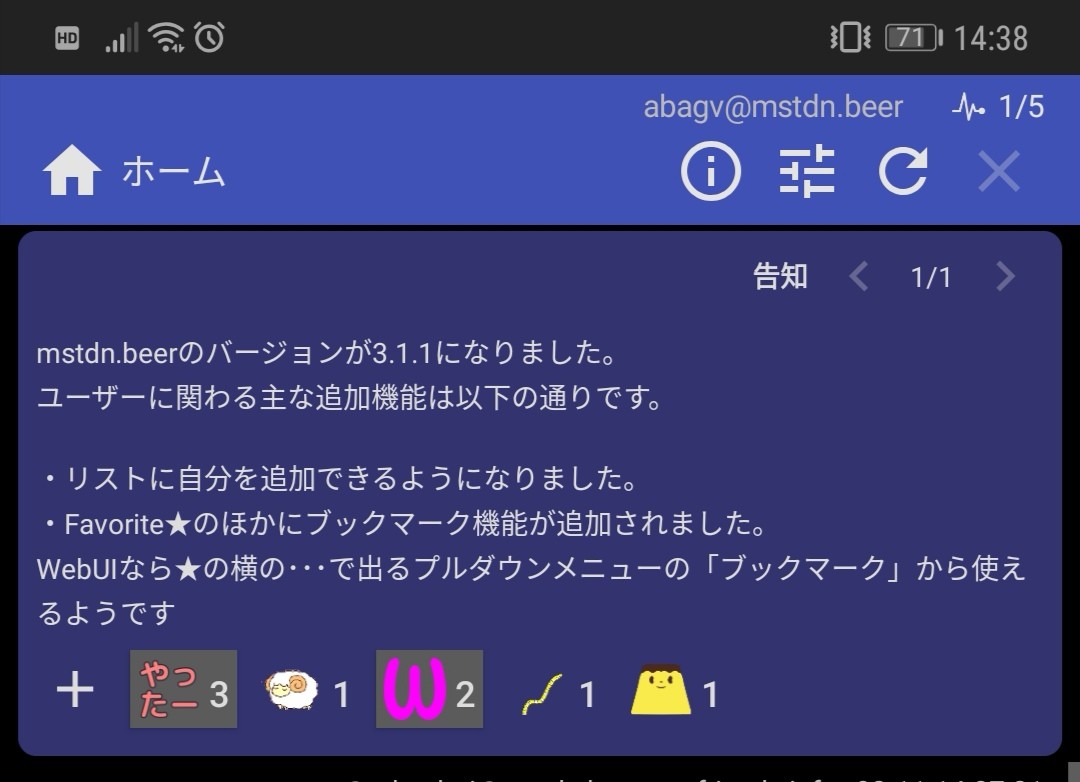Toggle the sheep emoji reaction

[307, 691]
